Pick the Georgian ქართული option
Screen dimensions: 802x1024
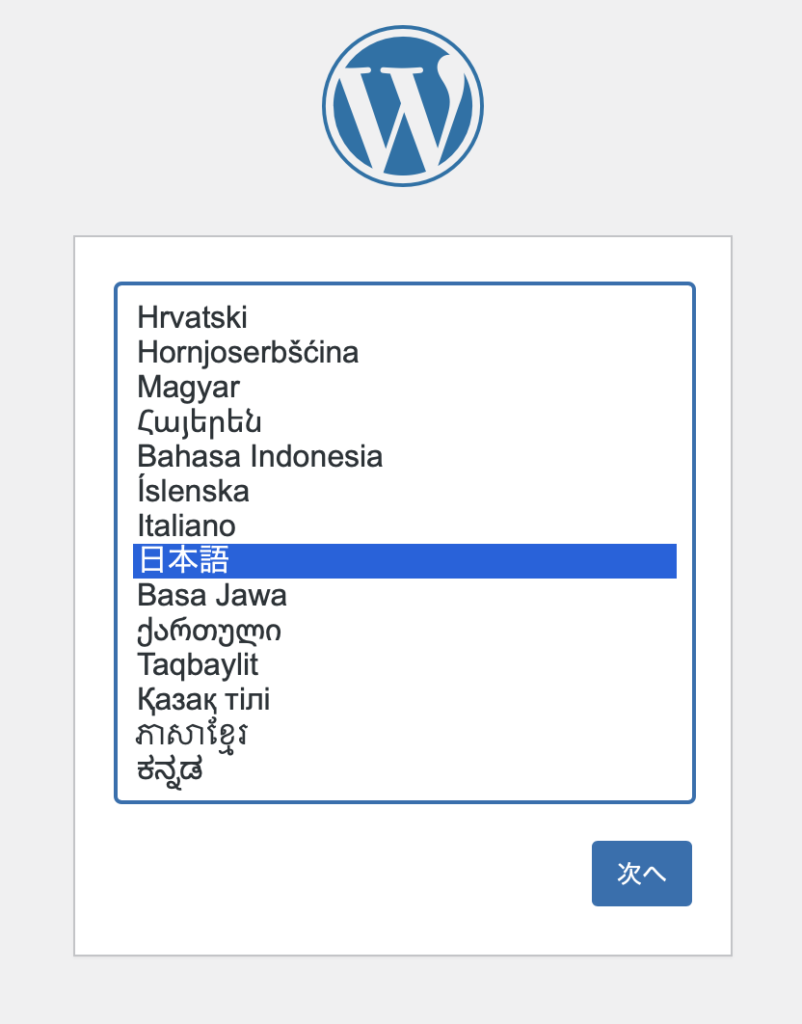click(x=209, y=631)
